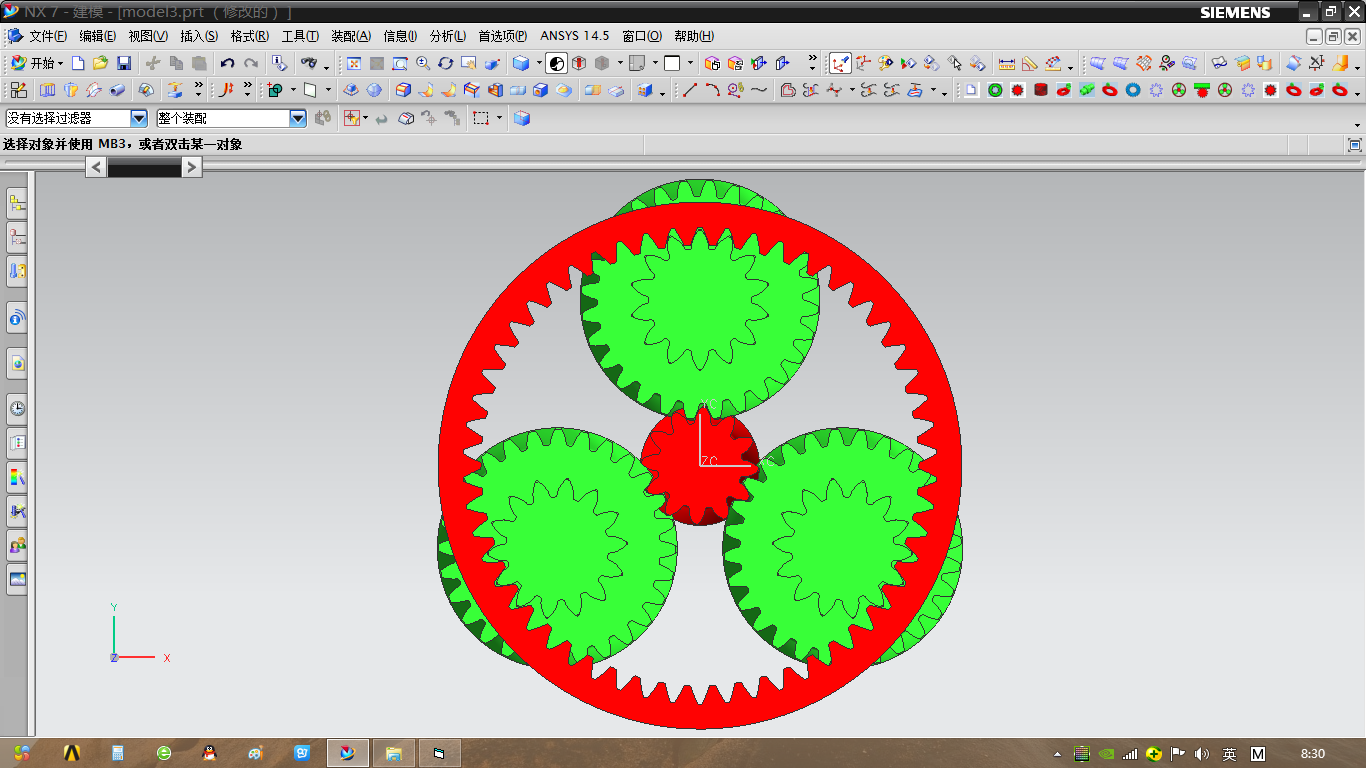Click the cube icon in selection bar

[521, 118]
